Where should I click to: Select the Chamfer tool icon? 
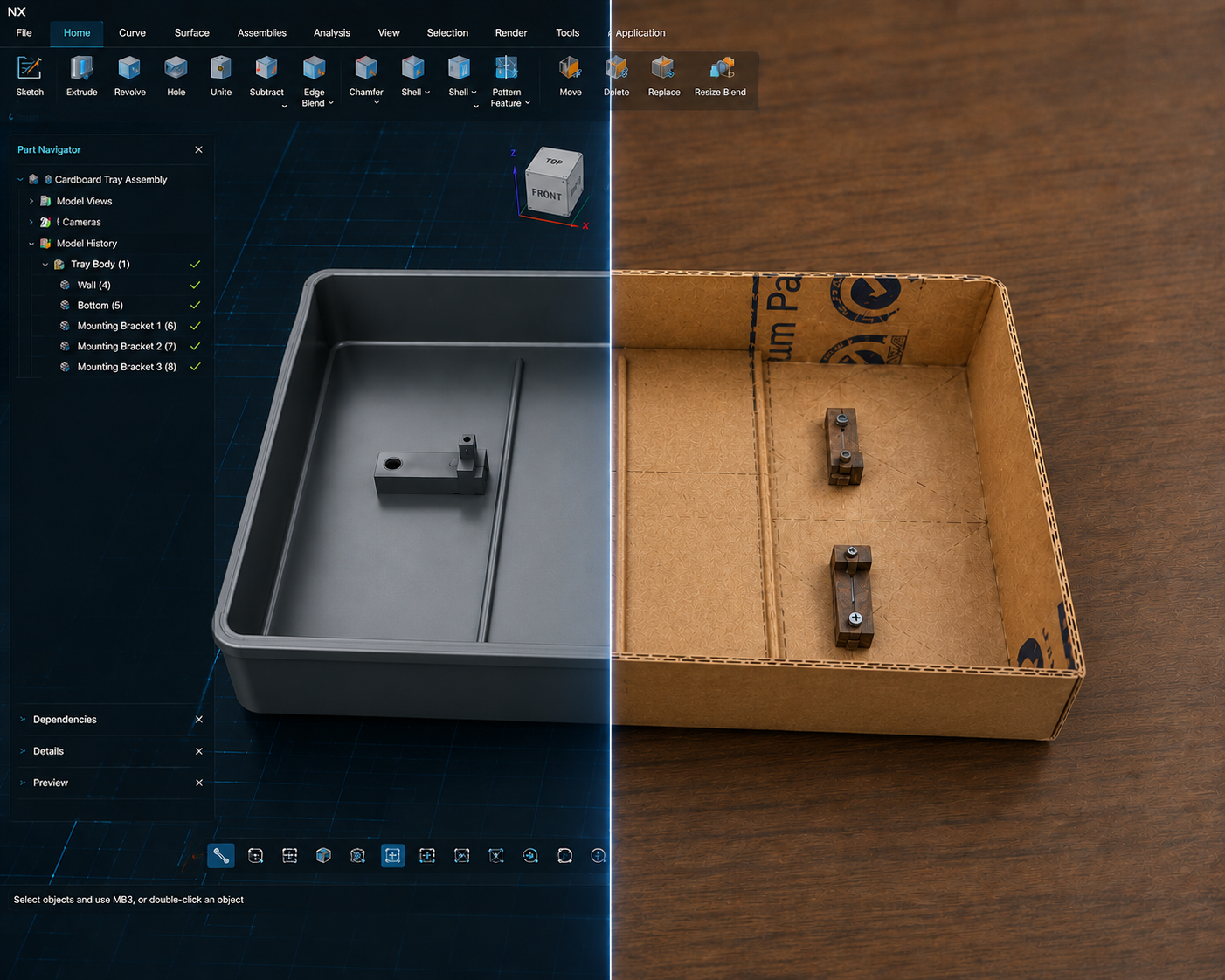[366, 68]
